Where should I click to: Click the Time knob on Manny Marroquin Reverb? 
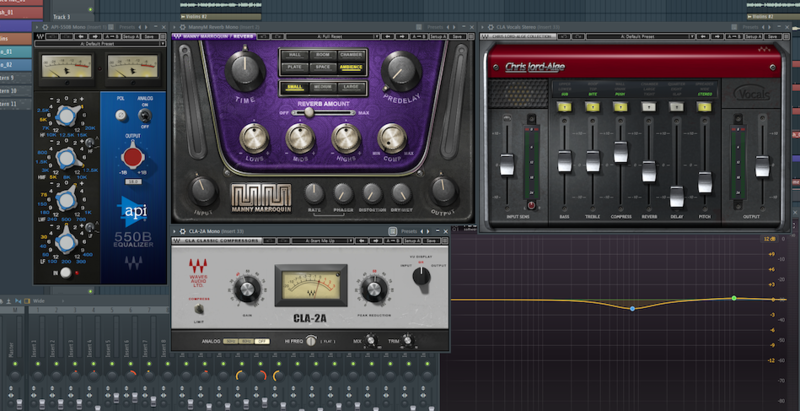point(245,70)
